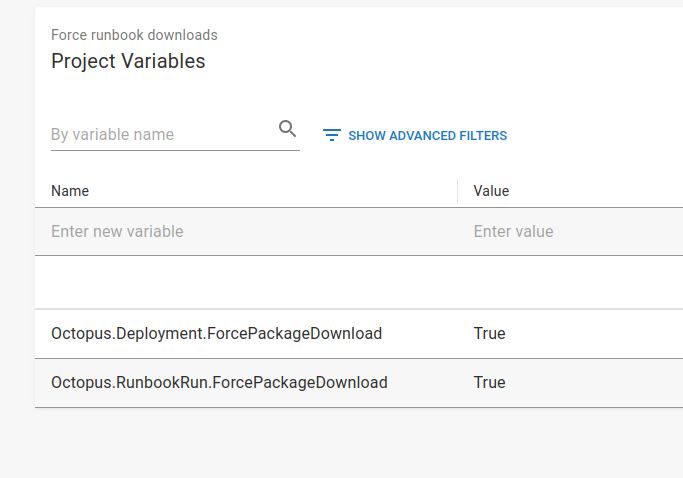683x478 pixels.
Task: Click 'Force runbook downloads' project breadcrumb
Action: [134, 35]
